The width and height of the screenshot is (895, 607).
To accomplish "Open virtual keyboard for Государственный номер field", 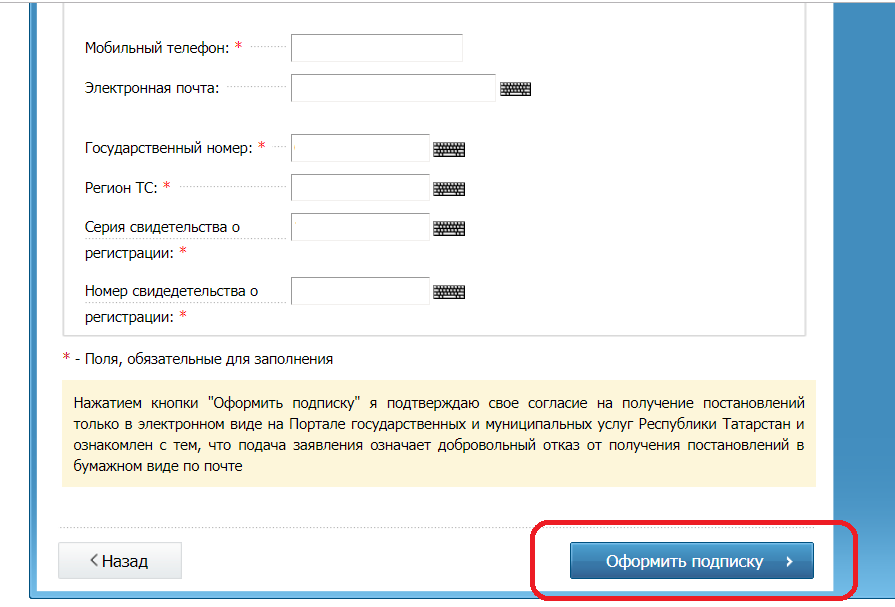I will point(449,149).
